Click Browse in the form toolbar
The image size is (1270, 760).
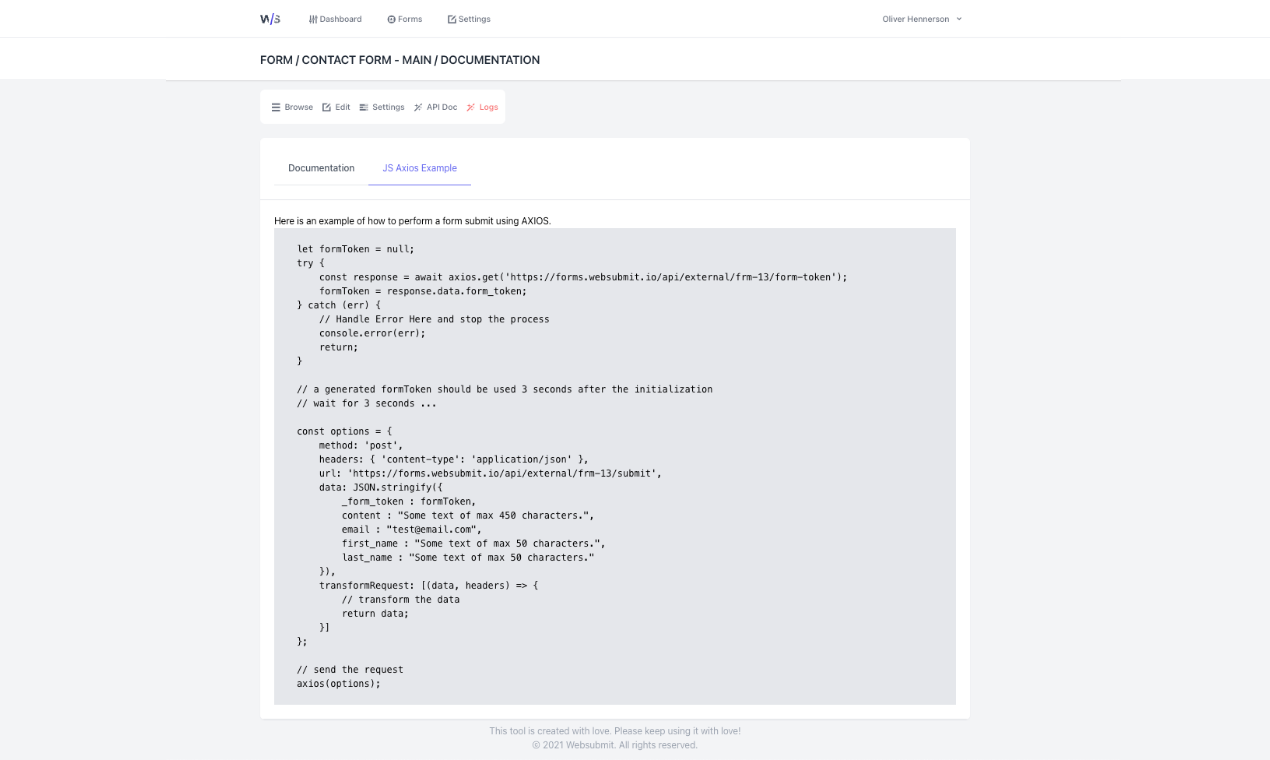(298, 107)
